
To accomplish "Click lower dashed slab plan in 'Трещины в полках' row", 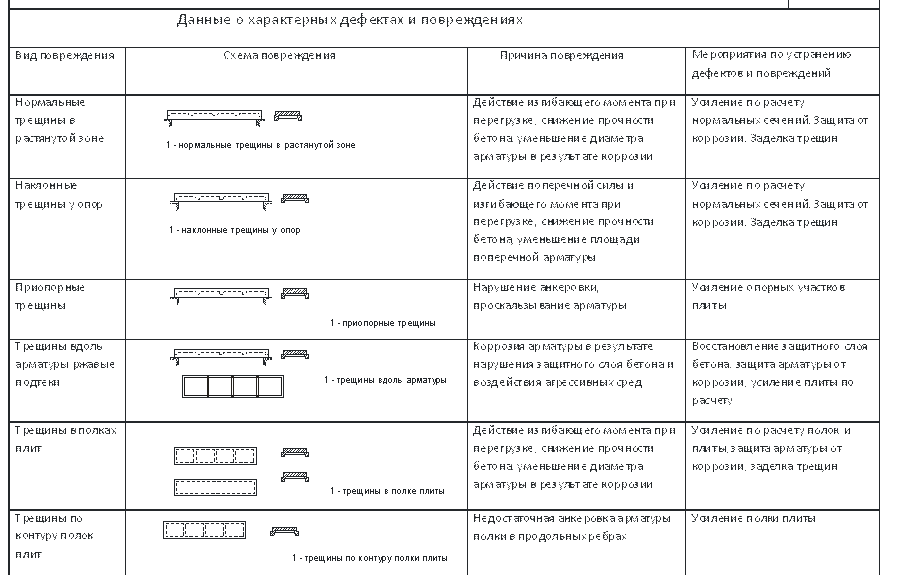I will [x=215, y=487].
